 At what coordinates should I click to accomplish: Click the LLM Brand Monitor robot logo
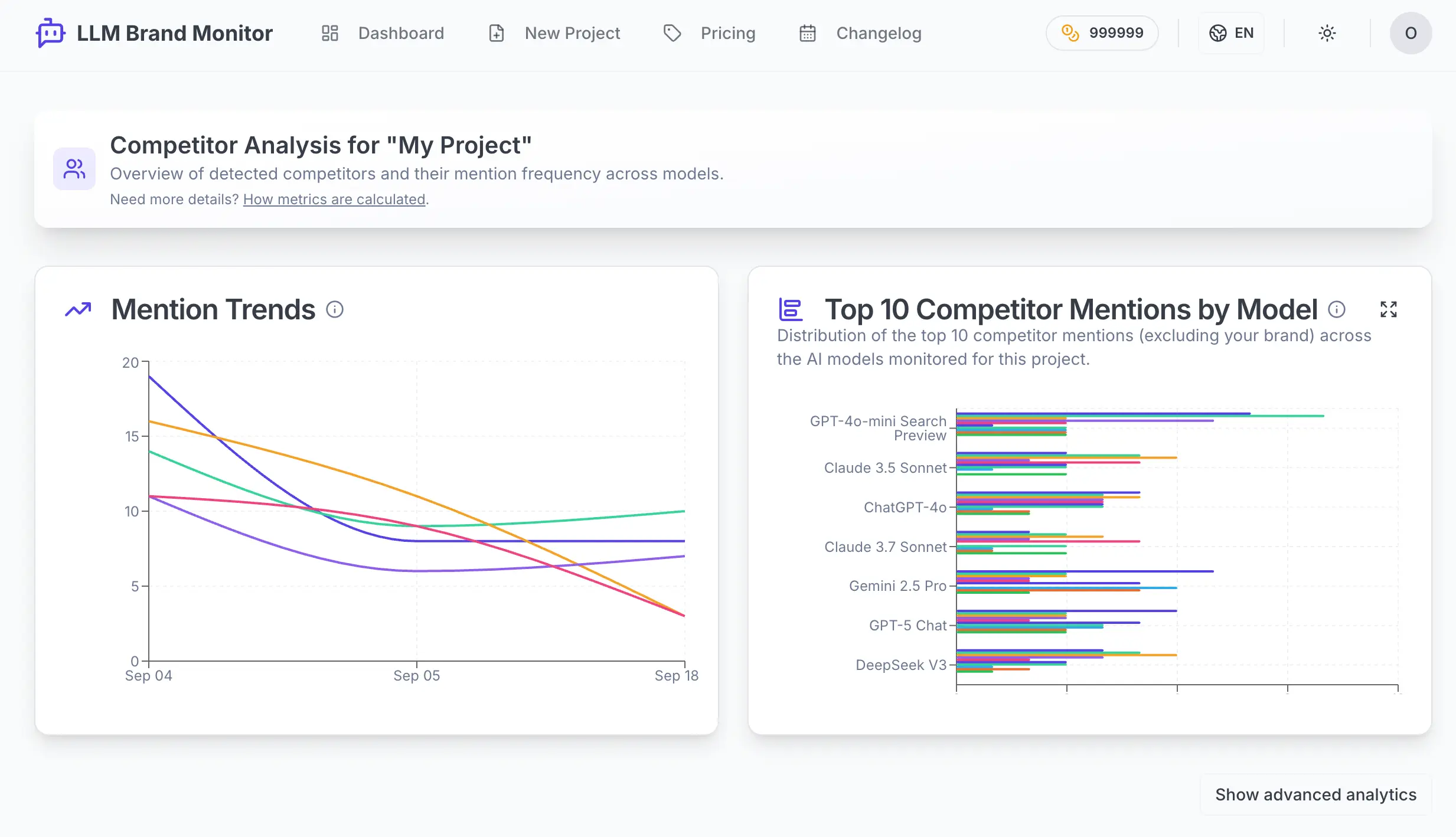(51, 33)
